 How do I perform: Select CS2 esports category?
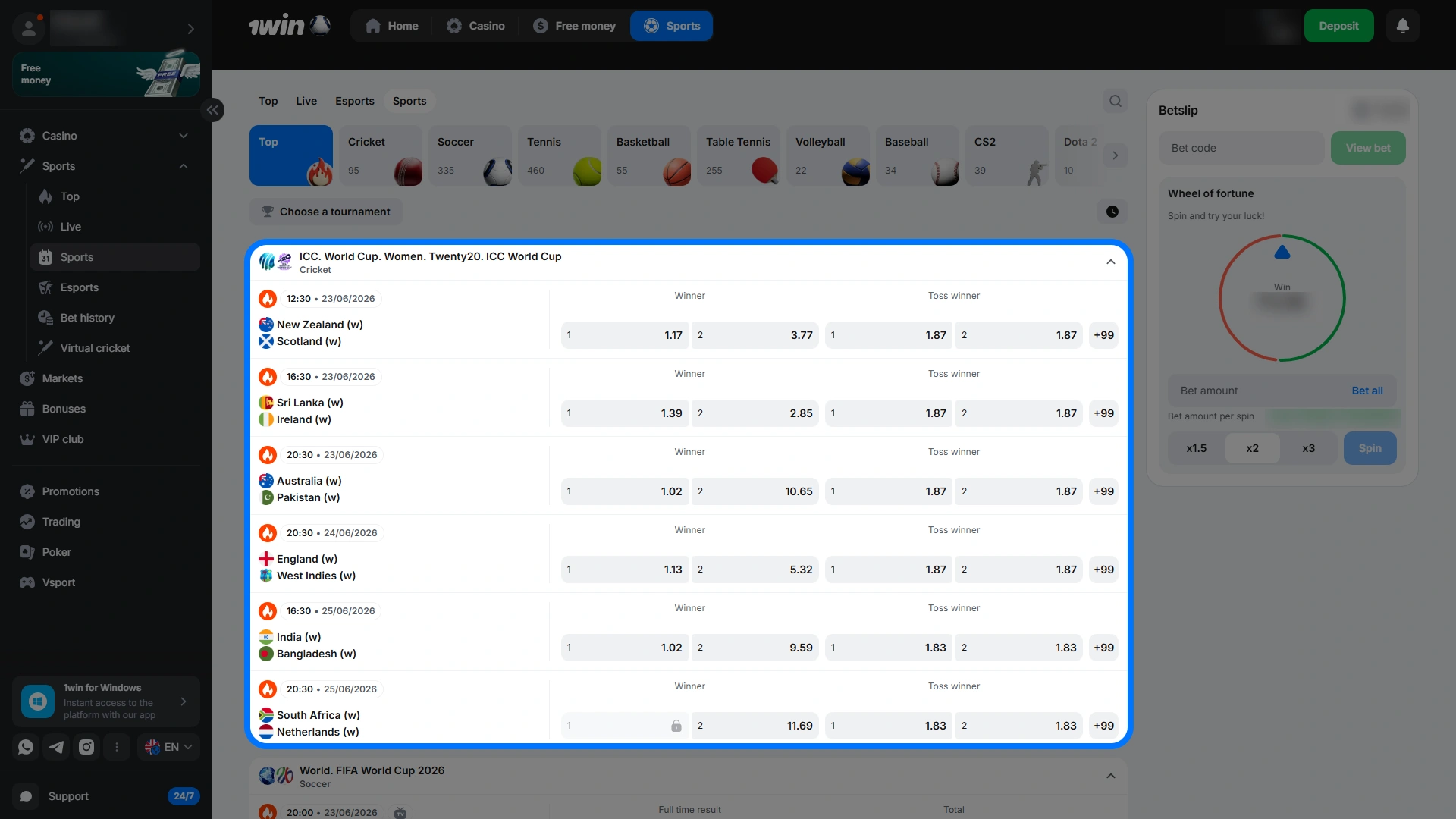1007,155
